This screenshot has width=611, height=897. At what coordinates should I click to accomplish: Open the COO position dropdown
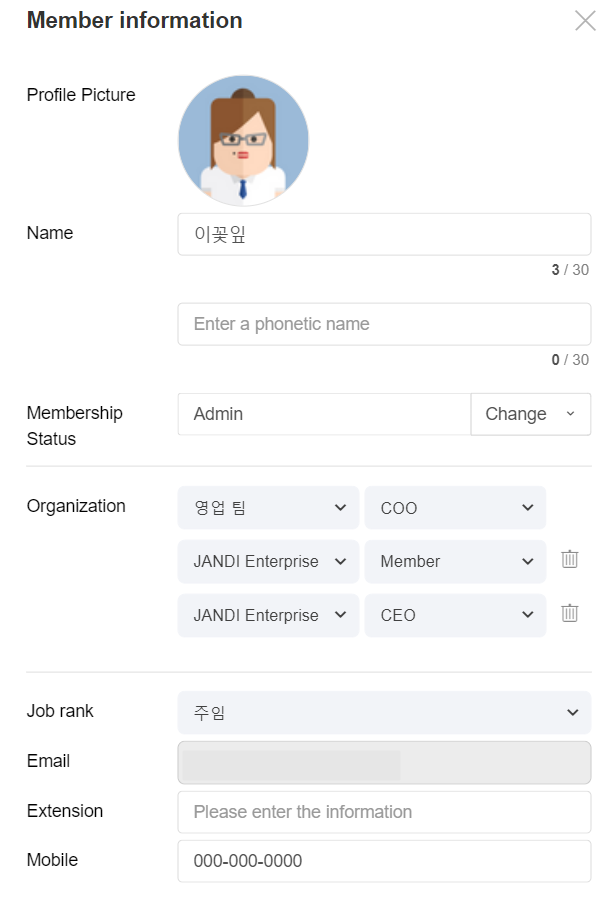click(x=455, y=508)
